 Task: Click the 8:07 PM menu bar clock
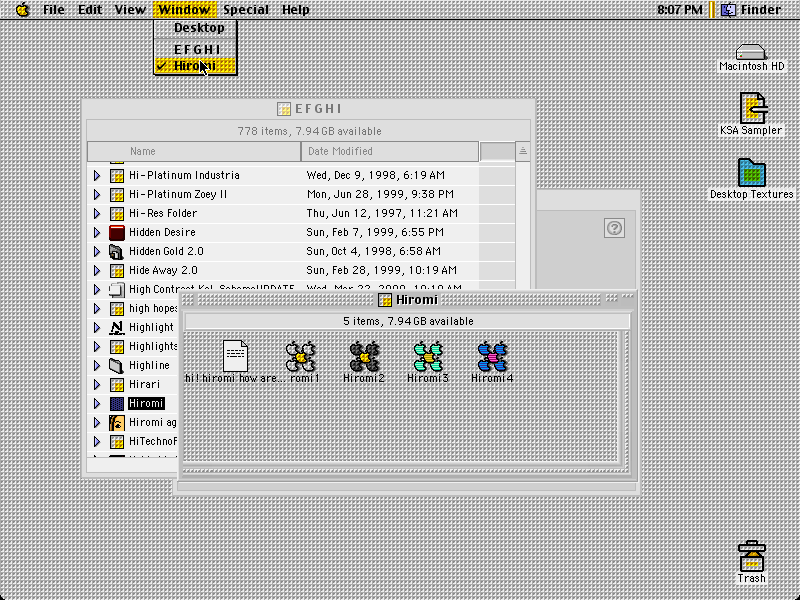[x=680, y=9]
